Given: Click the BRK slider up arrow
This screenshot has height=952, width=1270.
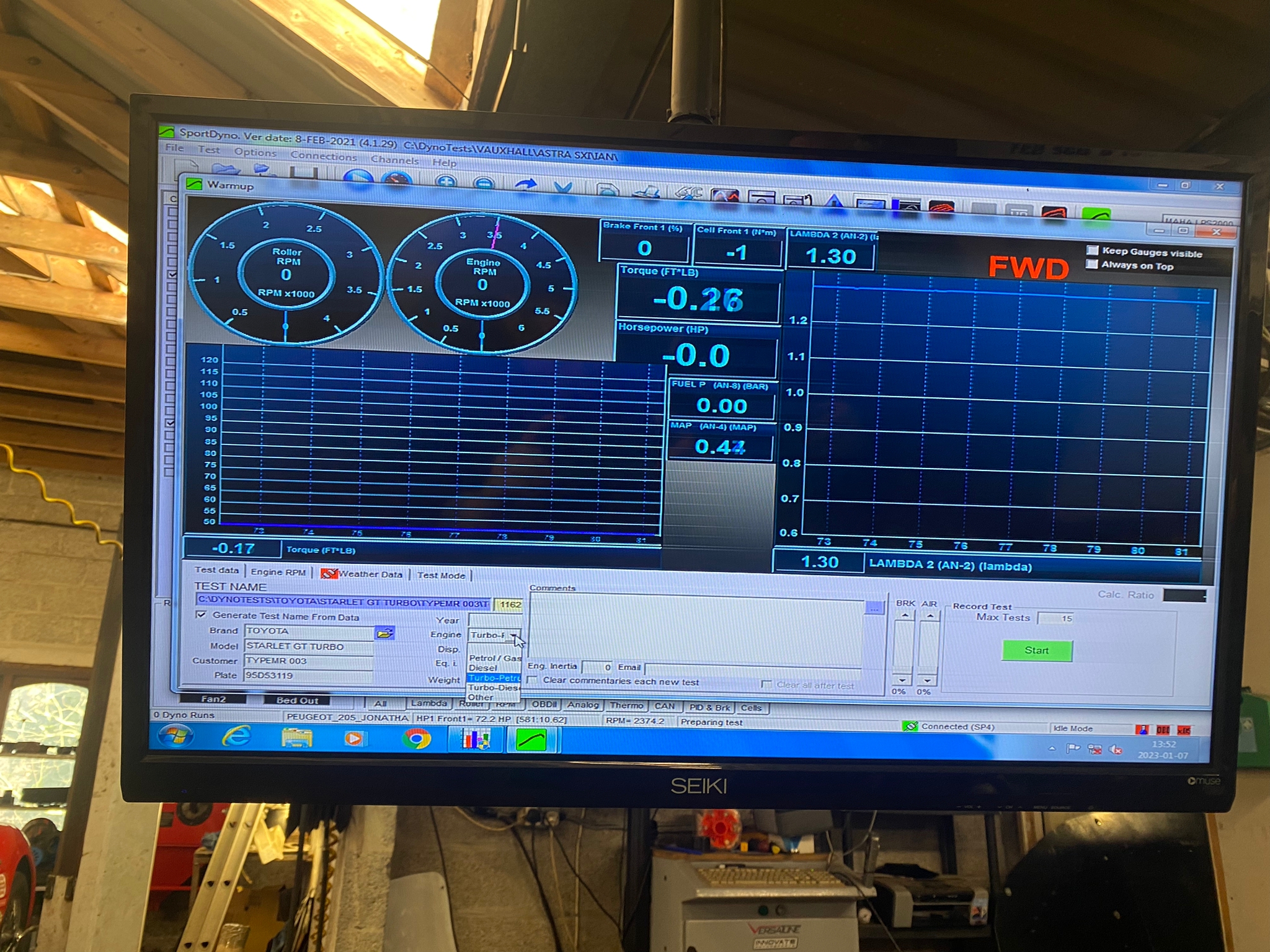Looking at the screenshot, I should point(905,616).
